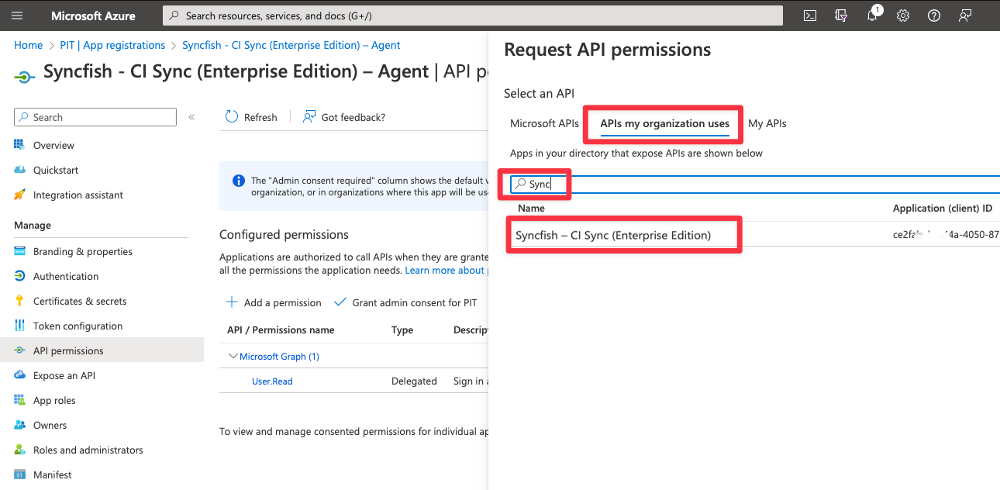Focus the top Azure search resources box
1000x490 pixels.
pos(473,16)
